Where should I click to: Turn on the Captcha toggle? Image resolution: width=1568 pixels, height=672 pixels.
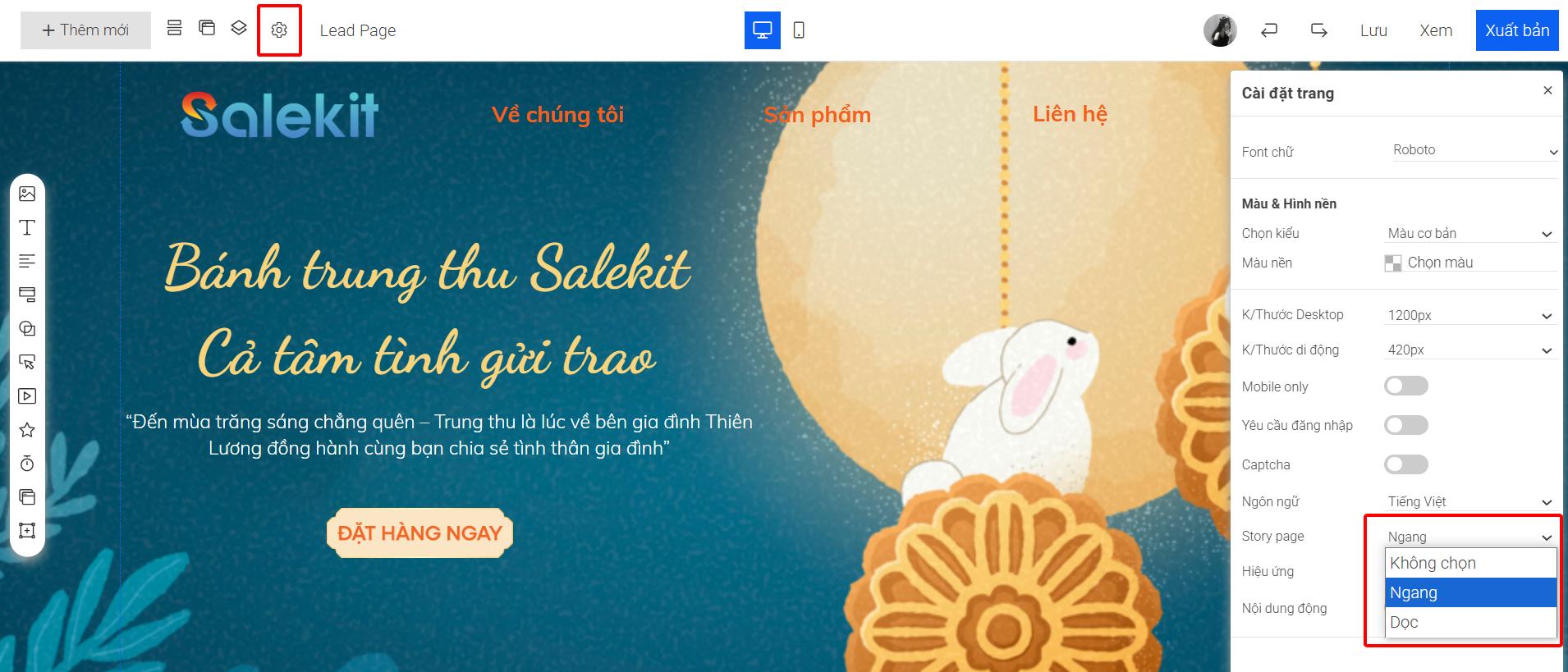tap(1406, 464)
